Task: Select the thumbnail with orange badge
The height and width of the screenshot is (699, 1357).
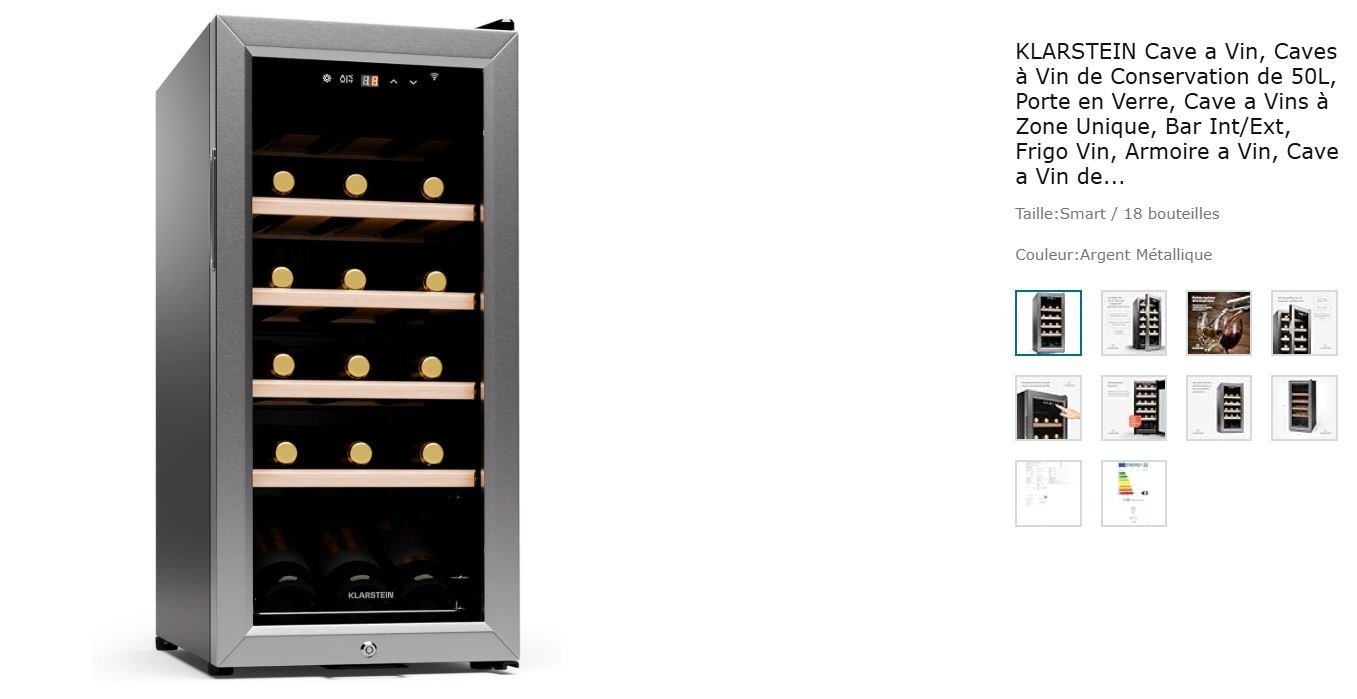Action: tap(1134, 408)
